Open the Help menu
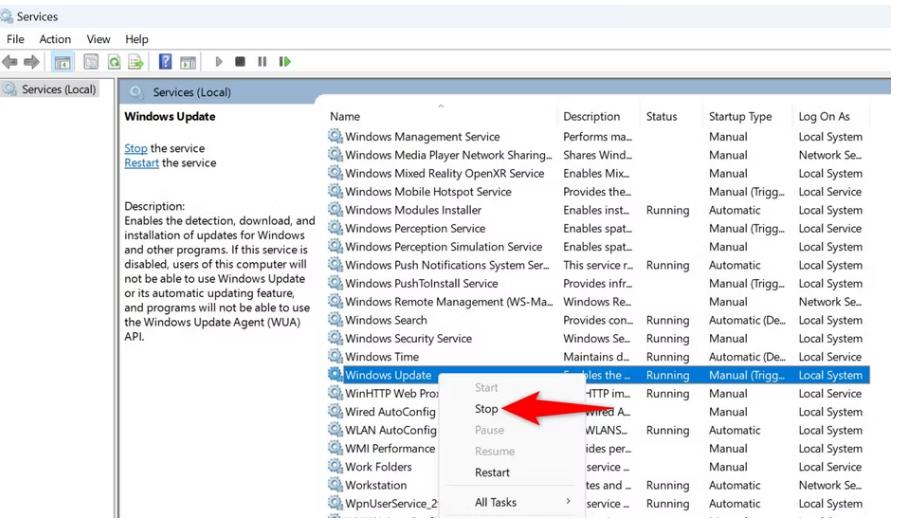This screenshot has width=899, height=532. tap(136, 39)
